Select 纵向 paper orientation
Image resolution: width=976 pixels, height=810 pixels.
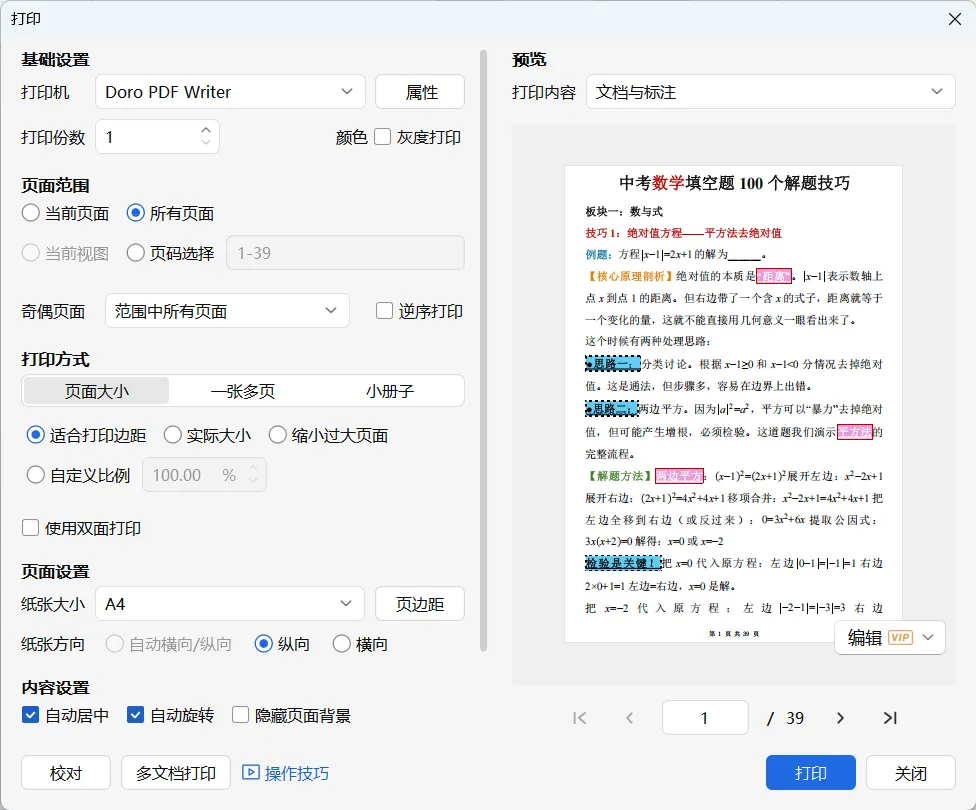(x=263, y=644)
